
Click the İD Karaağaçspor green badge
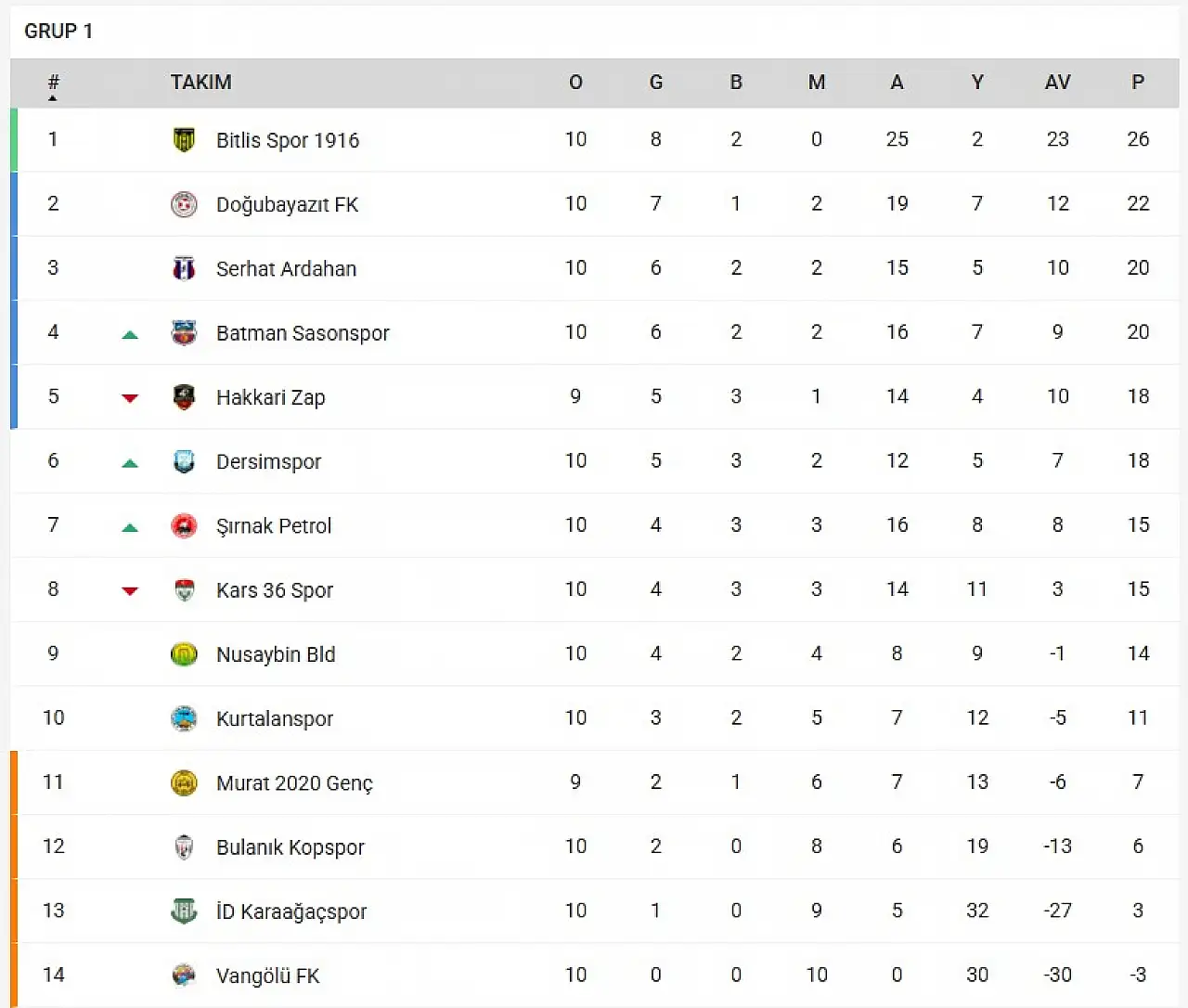184,911
